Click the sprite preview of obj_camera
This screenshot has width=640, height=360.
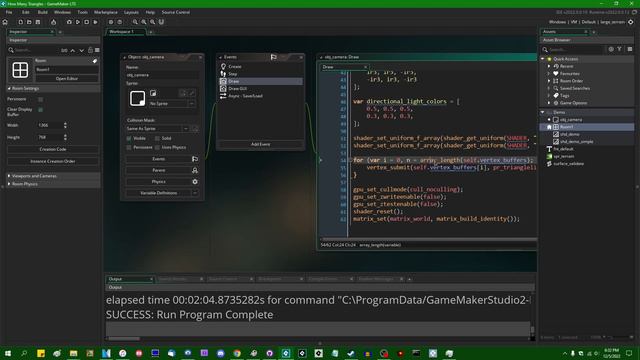[x=138, y=98]
